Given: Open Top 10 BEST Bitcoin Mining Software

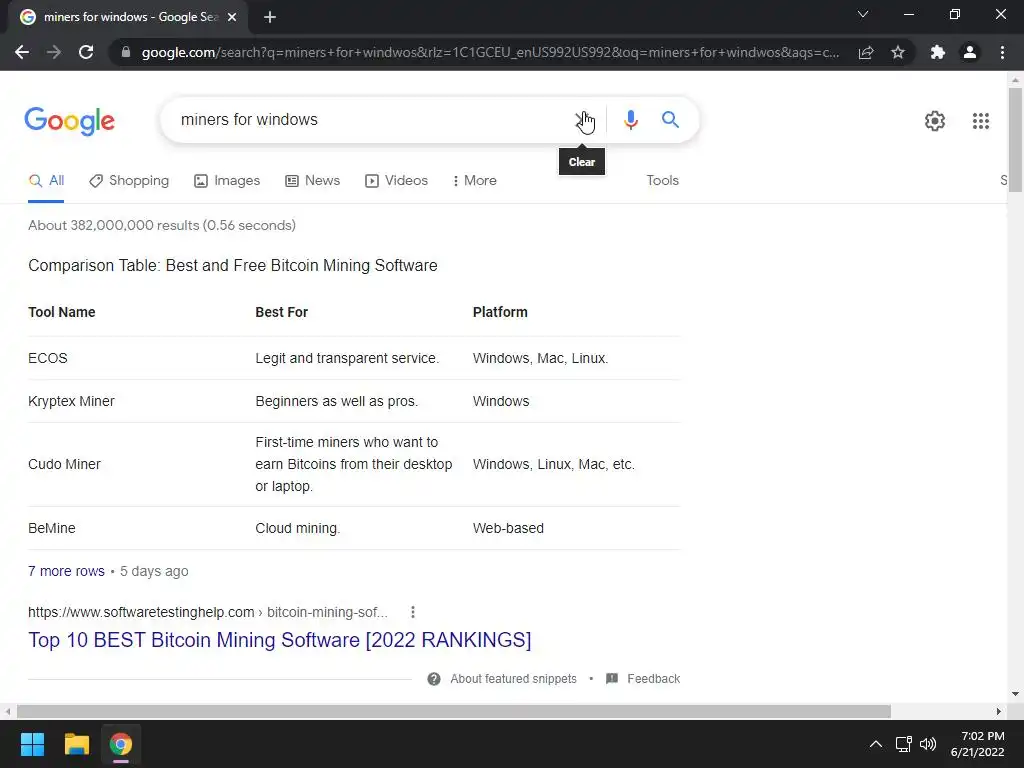Looking at the screenshot, I should pyautogui.click(x=280, y=640).
